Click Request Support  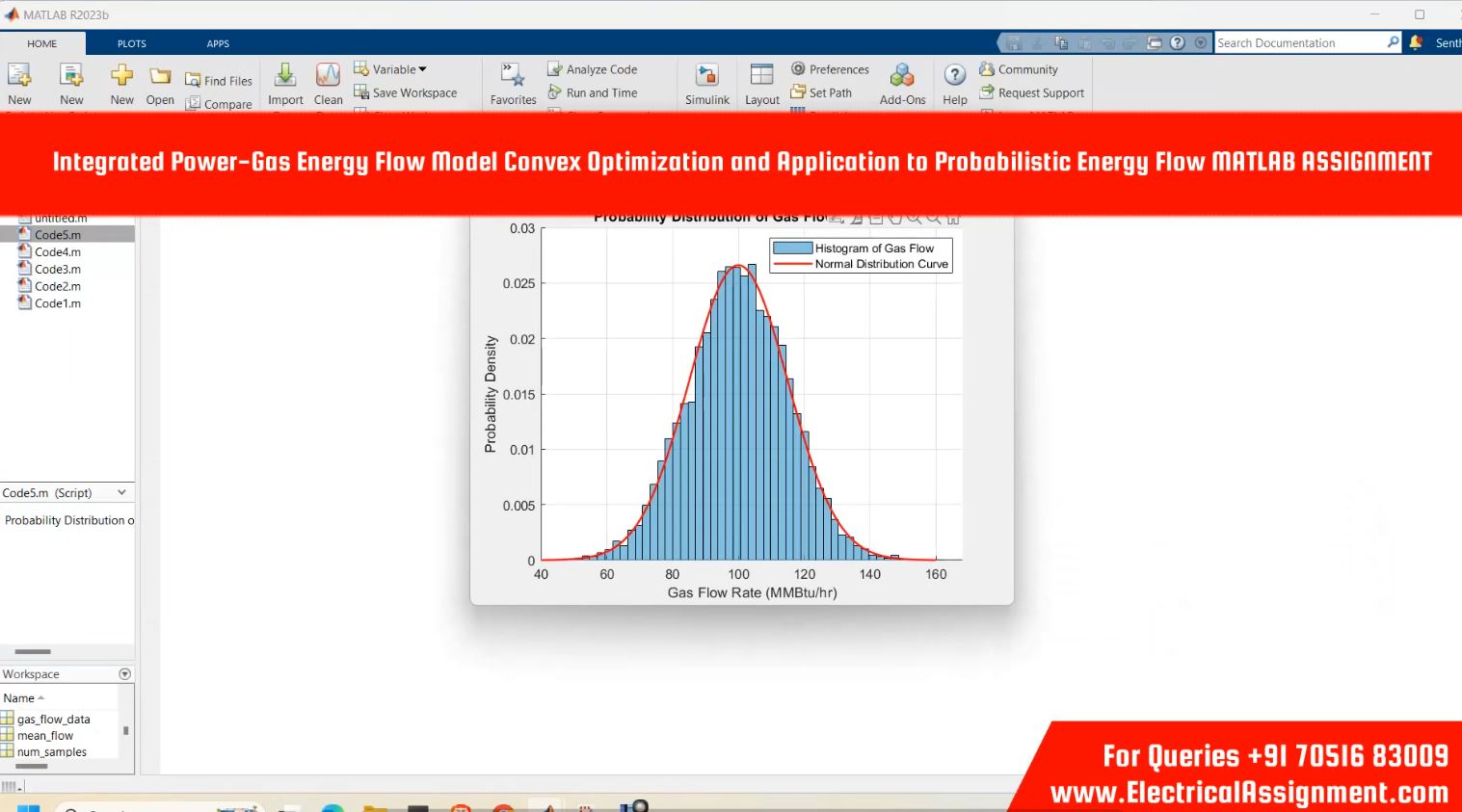(1032, 92)
